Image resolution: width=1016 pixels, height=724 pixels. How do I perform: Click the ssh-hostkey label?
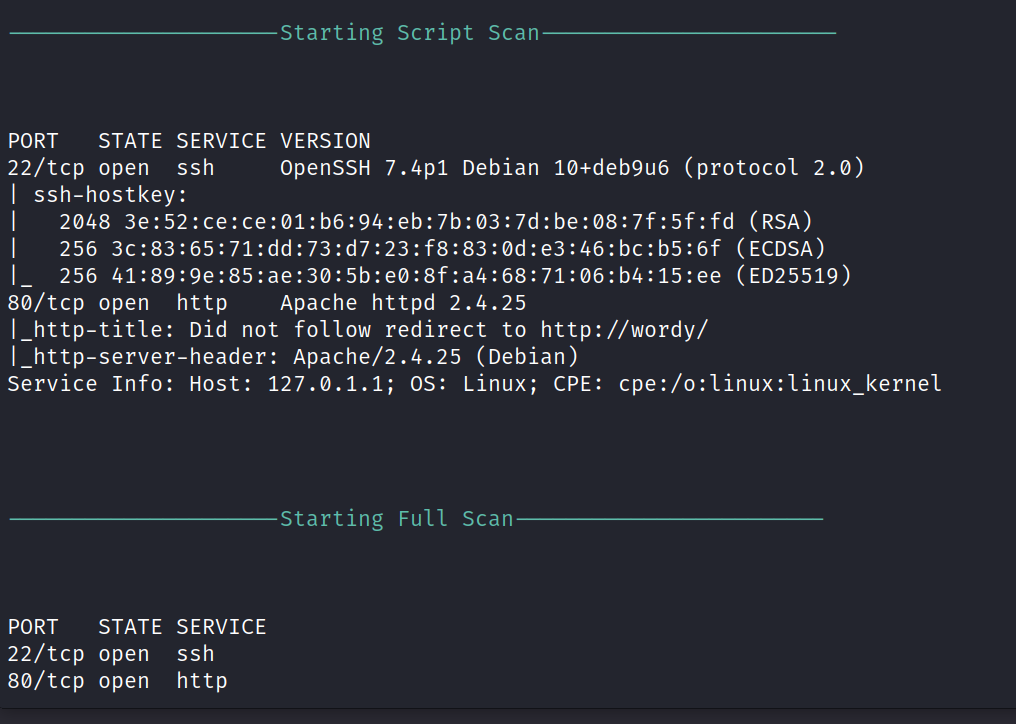[x=110, y=194]
